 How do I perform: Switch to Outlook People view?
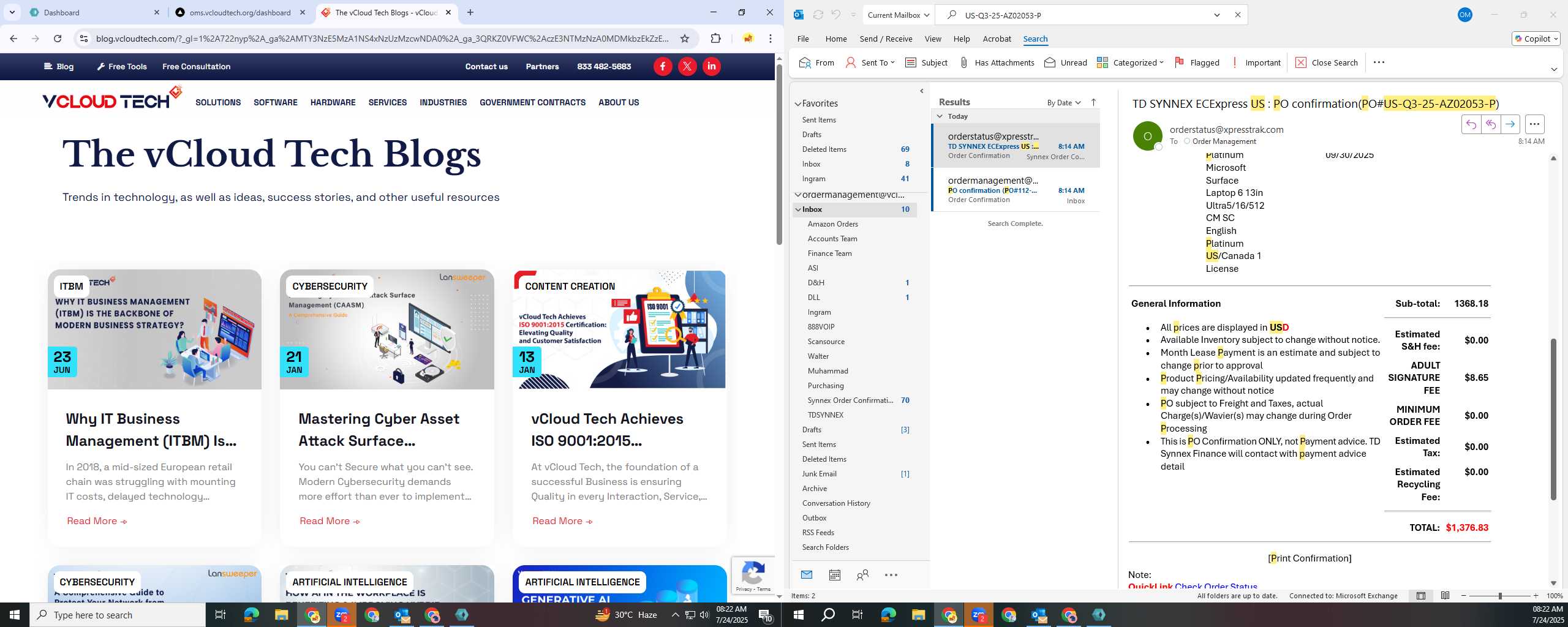tap(862, 575)
